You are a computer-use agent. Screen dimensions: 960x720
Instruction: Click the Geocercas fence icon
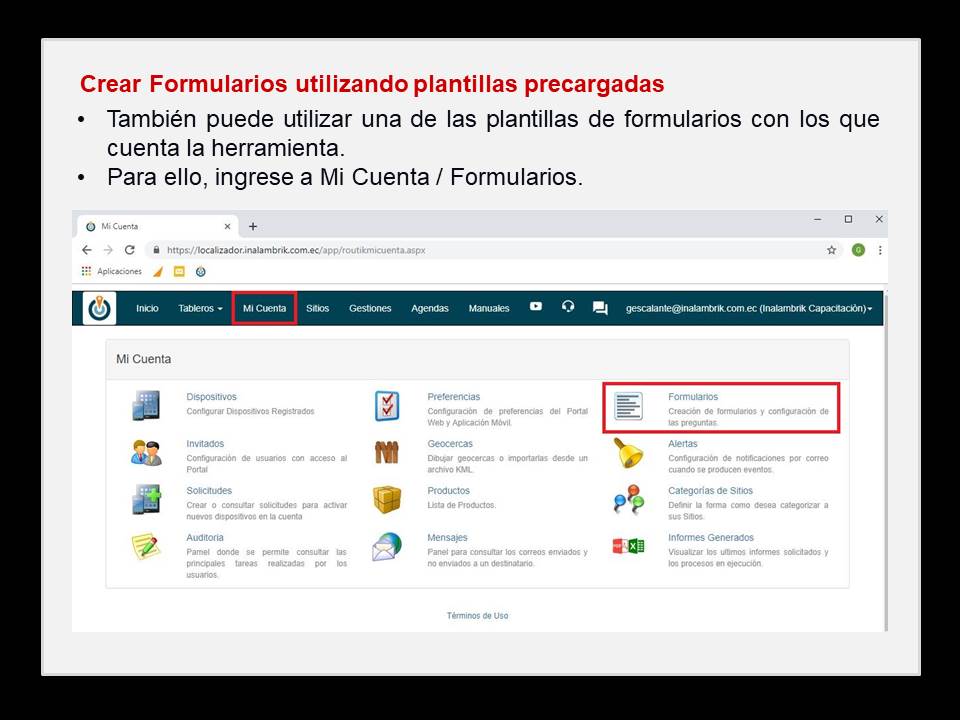tap(387, 452)
